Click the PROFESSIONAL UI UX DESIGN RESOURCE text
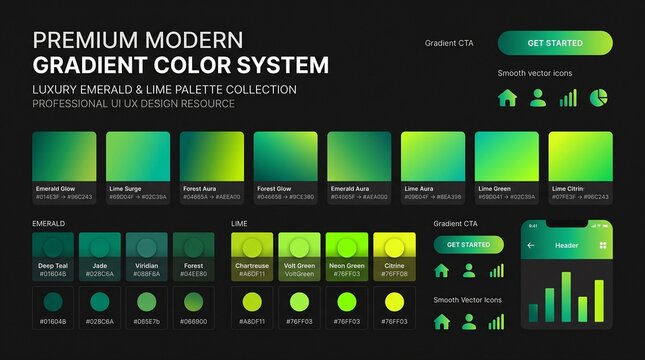This screenshot has height=360, width=645. tap(134, 104)
